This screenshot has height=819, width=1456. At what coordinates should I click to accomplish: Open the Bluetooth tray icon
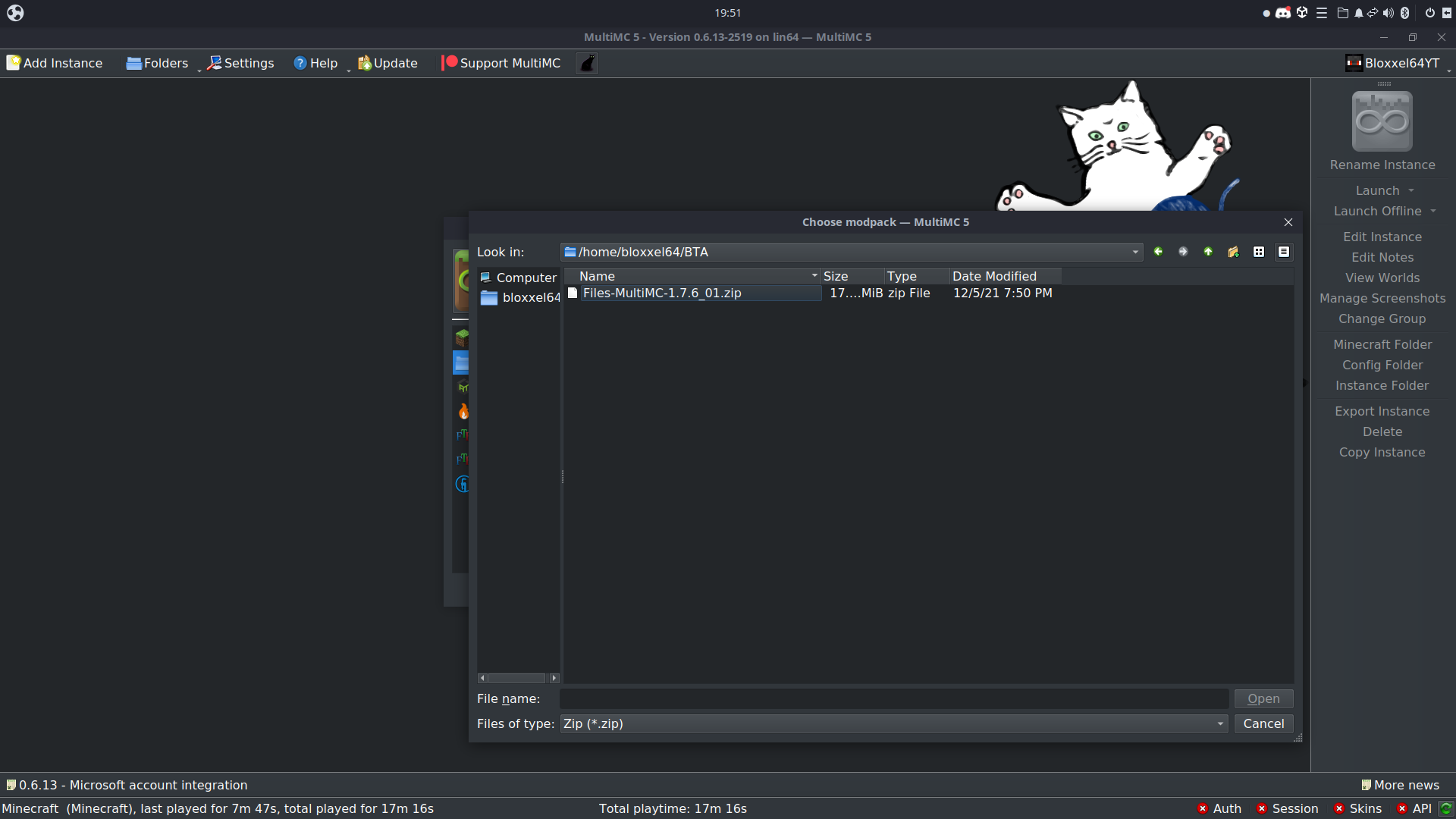[x=1404, y=13]
